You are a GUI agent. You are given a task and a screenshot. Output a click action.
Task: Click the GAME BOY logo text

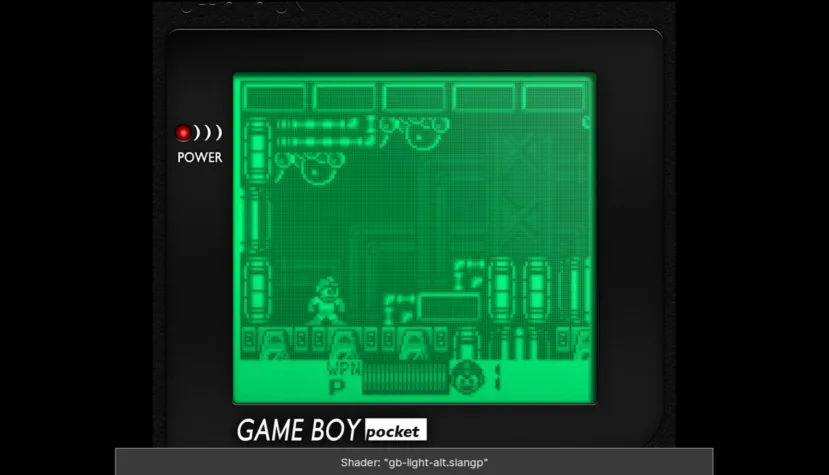point(299,430)
